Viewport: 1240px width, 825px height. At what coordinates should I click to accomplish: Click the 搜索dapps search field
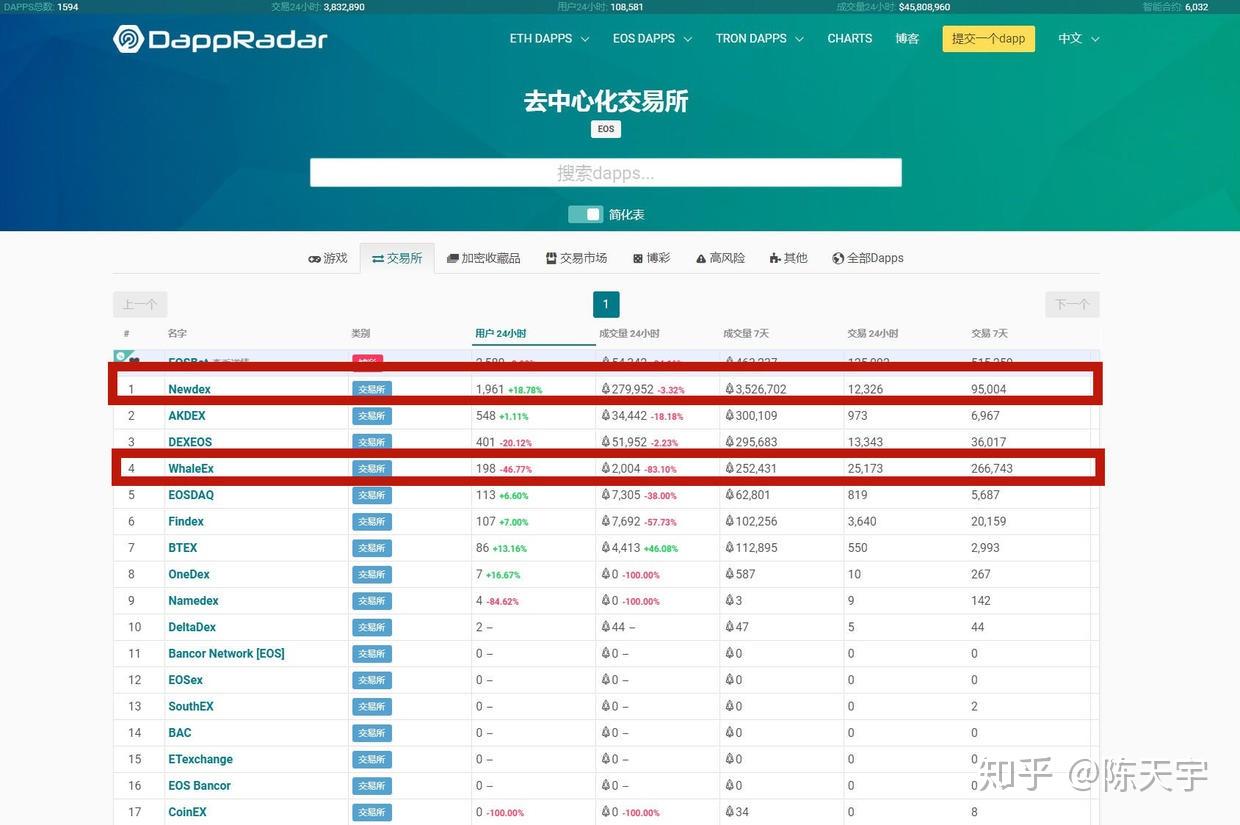coord(606,172)
